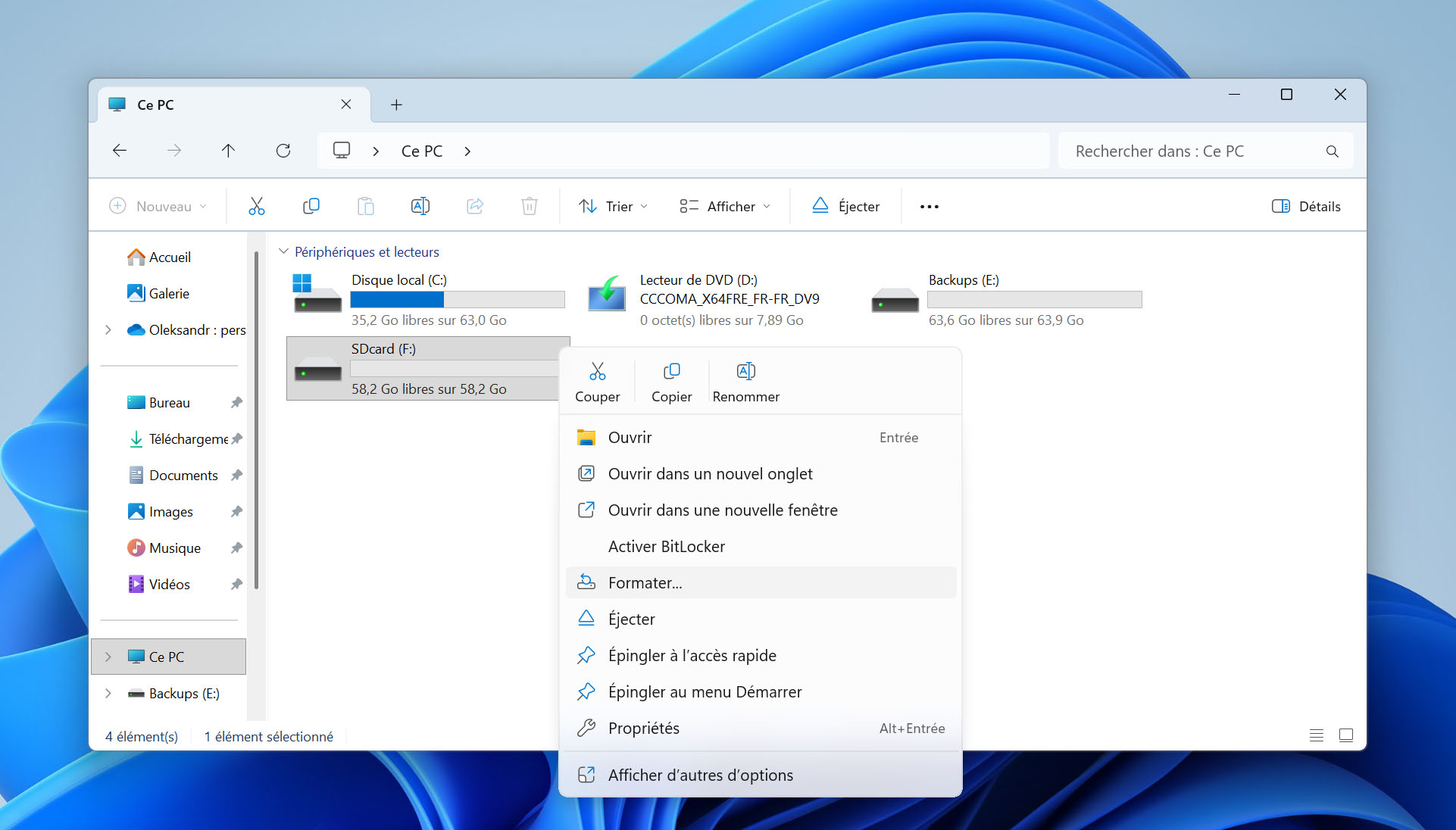Click the navigation pane scrollbar
Screen dimensions: 1456x830
[257, 419]
